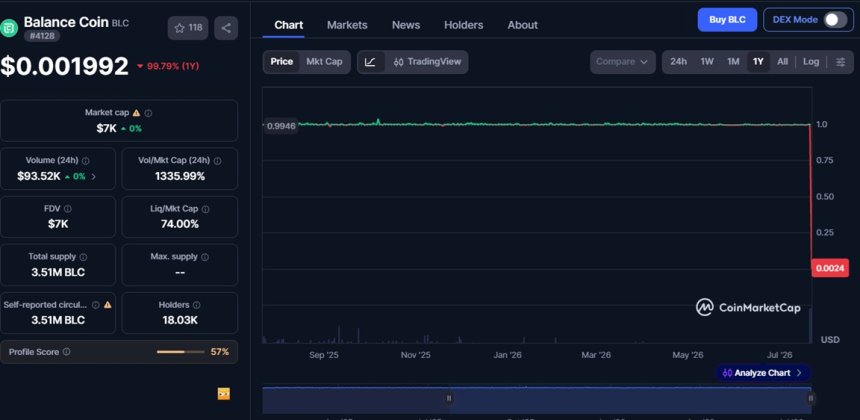Select 24h time range
Viewport: 860px width, 420px height.
[678, 62]
